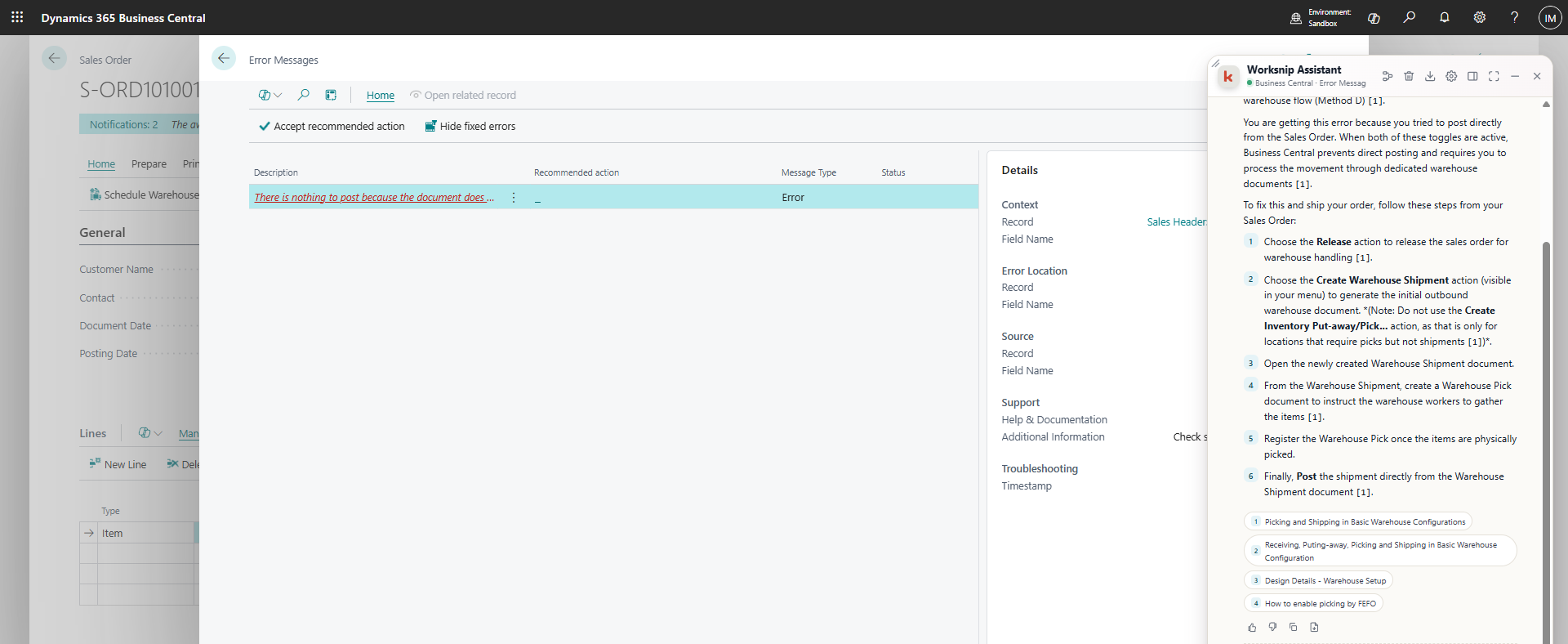Open source 2 Receiving, Puting-away reference
Screen dimensions: 1568x644
1380,551
